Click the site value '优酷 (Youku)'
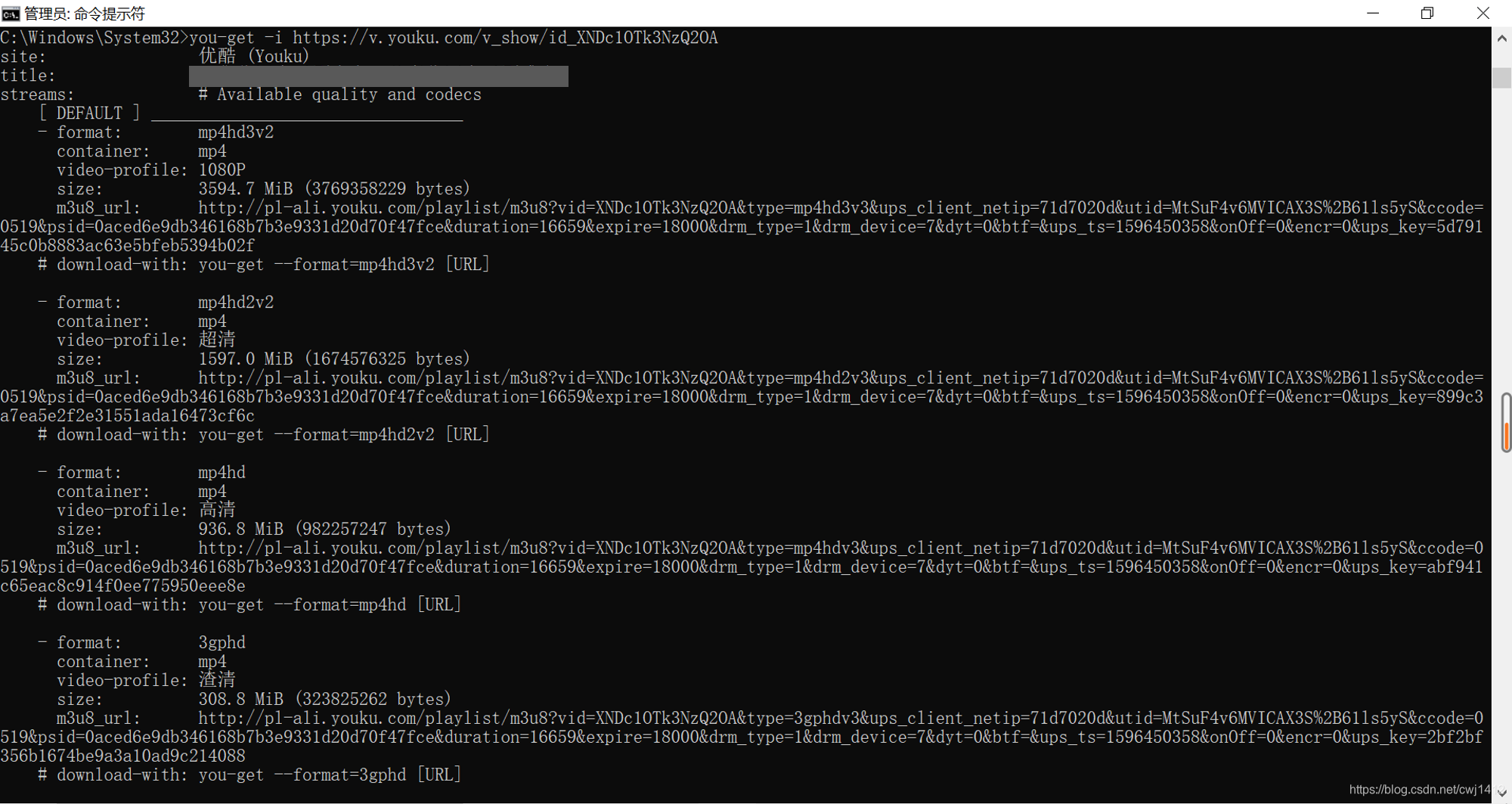 click(x=254, y=57)
